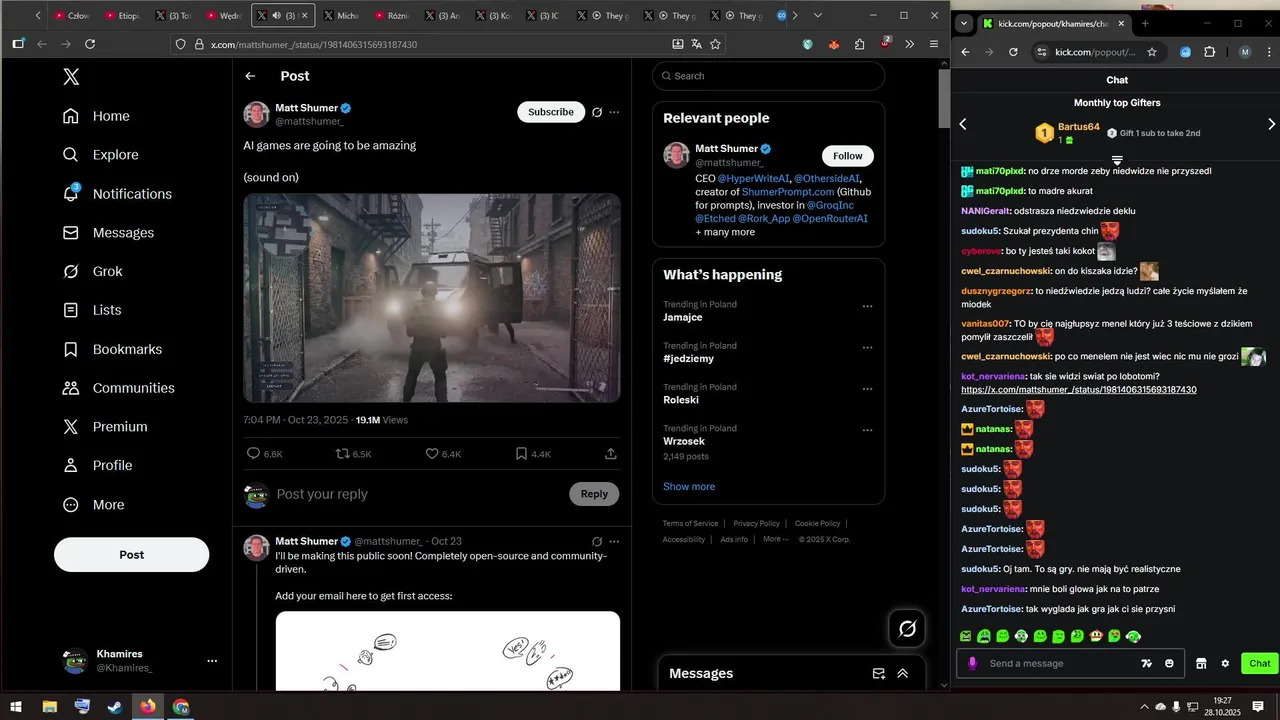This screenshot has height=720, width=1280.
Task: Open the x.com status link in Kick chat
Action: coord(1079,390)
